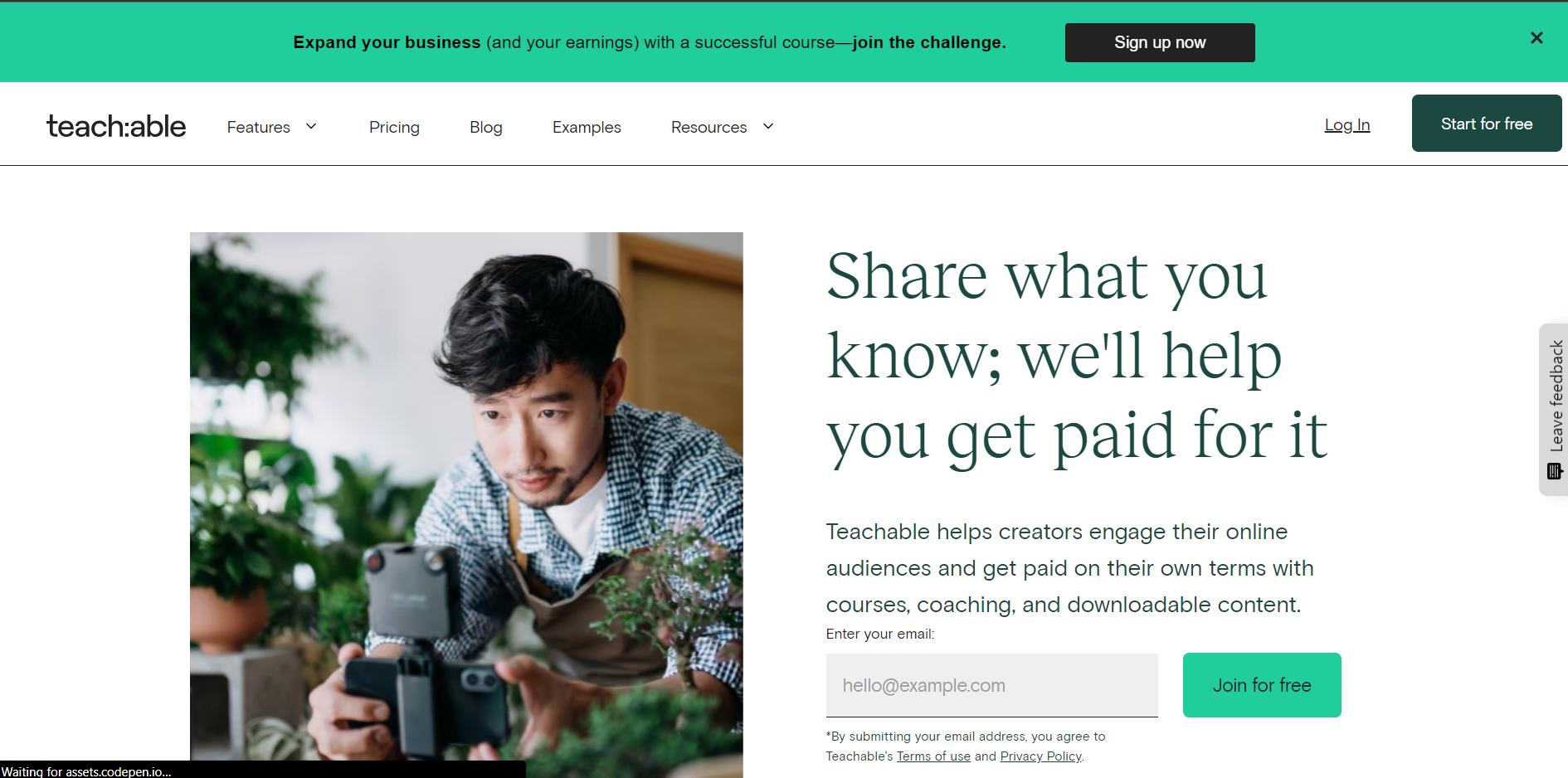
Task: Open the Teachable logo homepage link
Action: point(116,126)
